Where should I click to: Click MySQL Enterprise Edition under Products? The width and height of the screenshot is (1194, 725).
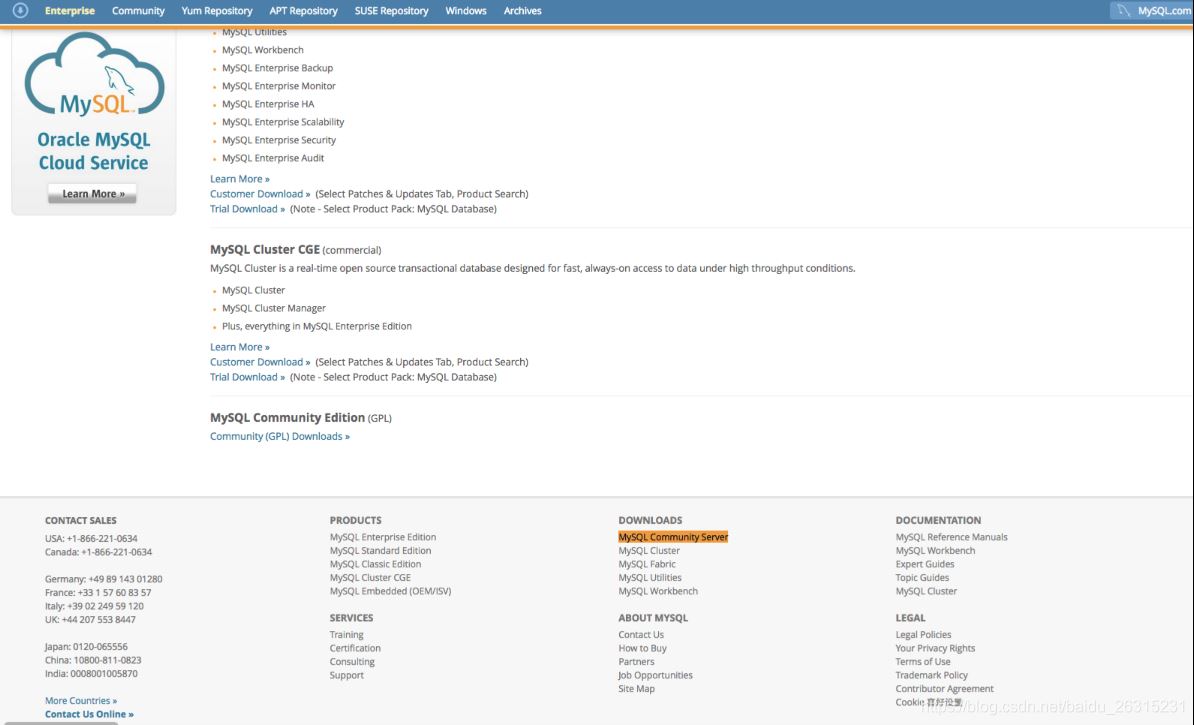point(383,537)
